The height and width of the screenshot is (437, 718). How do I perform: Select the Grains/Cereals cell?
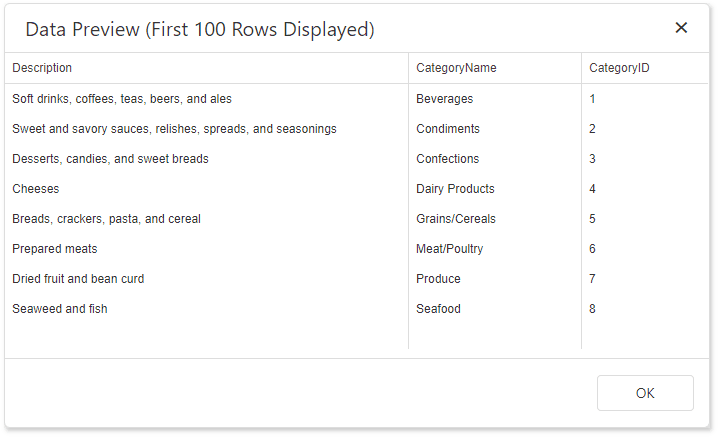click(x=456, y=219)
